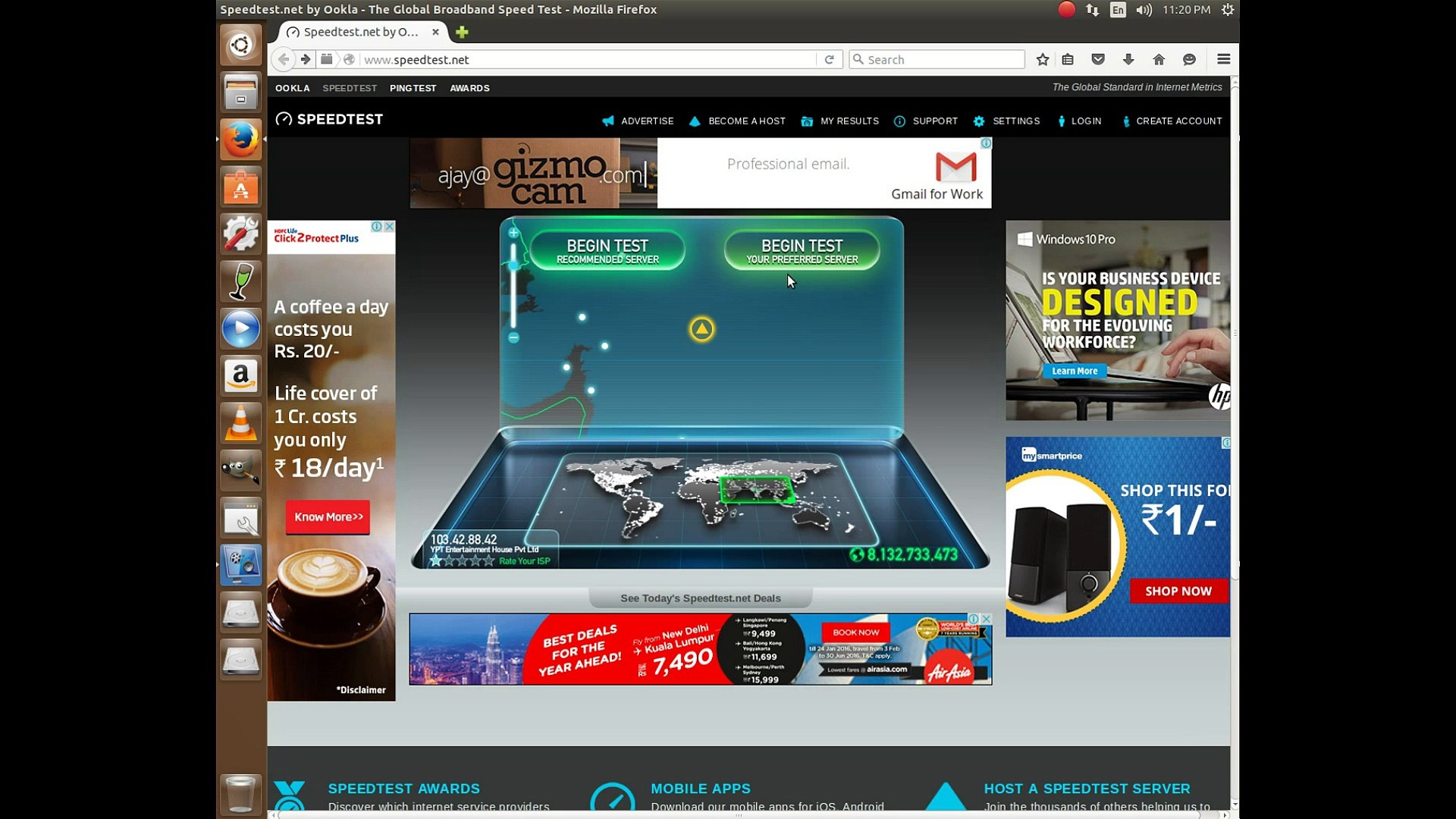This screenshot has width=1456, height=819.
Task: Give one star on Rate Your ISP
Action: pyautogui.click(x=436, y=560)
